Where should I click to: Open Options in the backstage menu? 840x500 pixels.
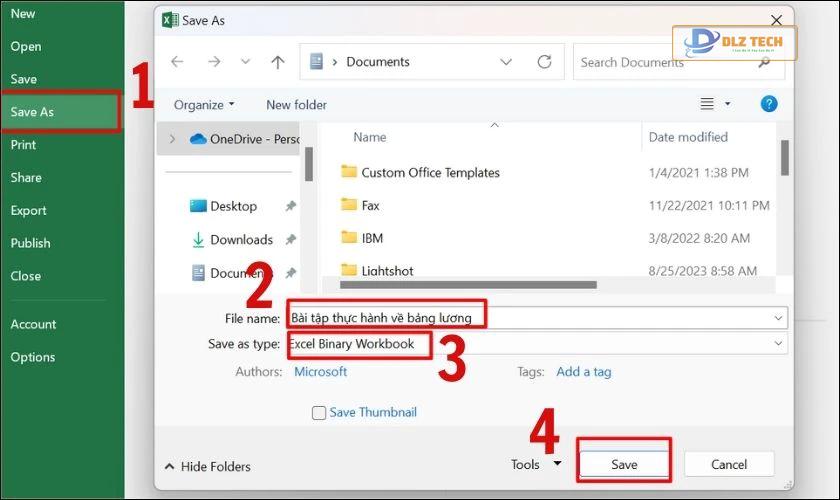pos(33,357)
